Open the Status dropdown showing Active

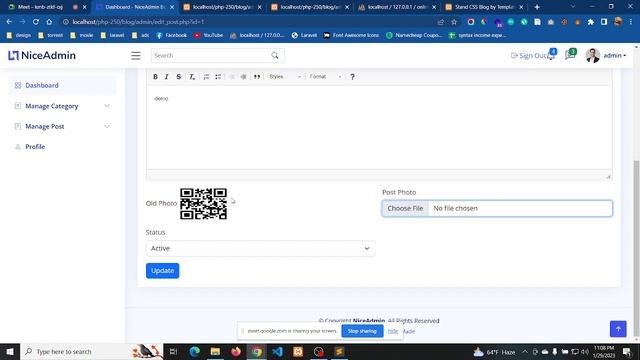[260, 248]
